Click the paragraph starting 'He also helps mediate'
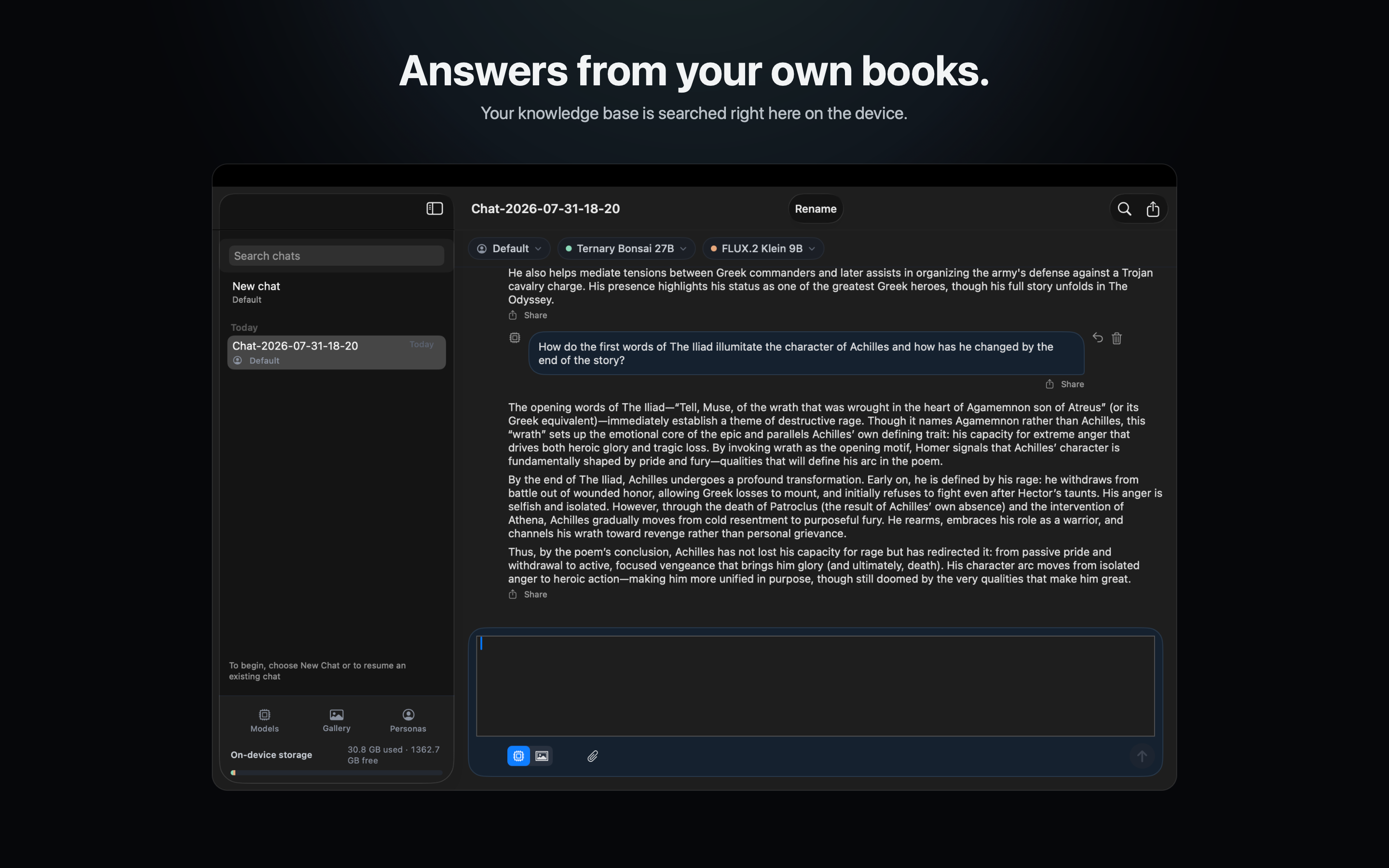1389x868 pixels. (x=831, y=286)
